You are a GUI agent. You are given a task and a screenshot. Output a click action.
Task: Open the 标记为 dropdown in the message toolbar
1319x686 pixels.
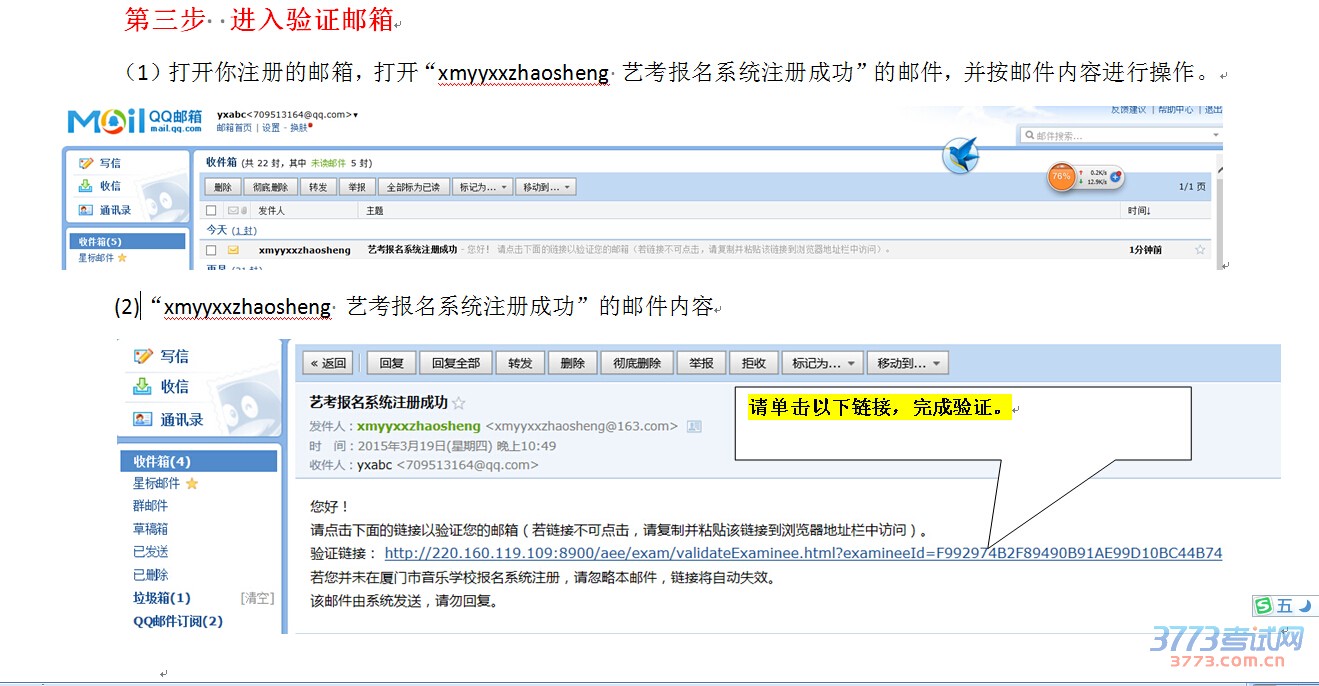(823, 363)
